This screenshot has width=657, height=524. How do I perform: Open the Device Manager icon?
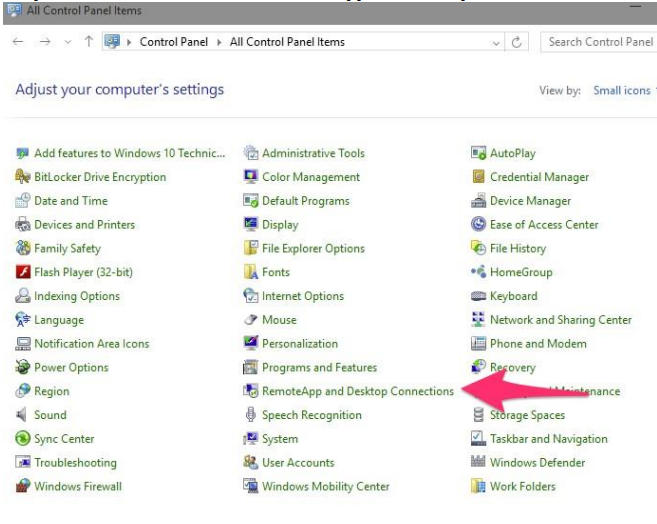click(x=479, y=201)
